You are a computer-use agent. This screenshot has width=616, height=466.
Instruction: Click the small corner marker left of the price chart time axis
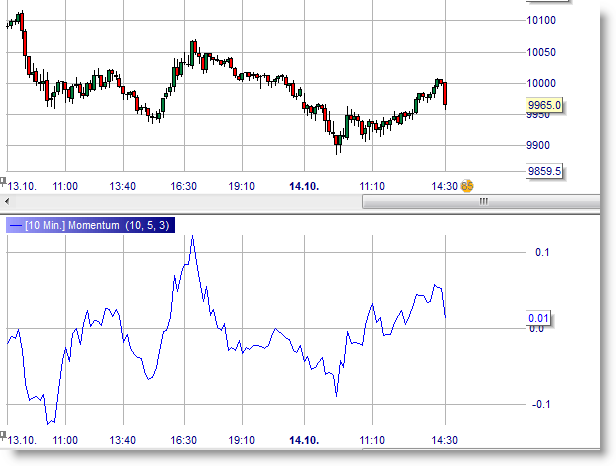[x=3, y=180]
